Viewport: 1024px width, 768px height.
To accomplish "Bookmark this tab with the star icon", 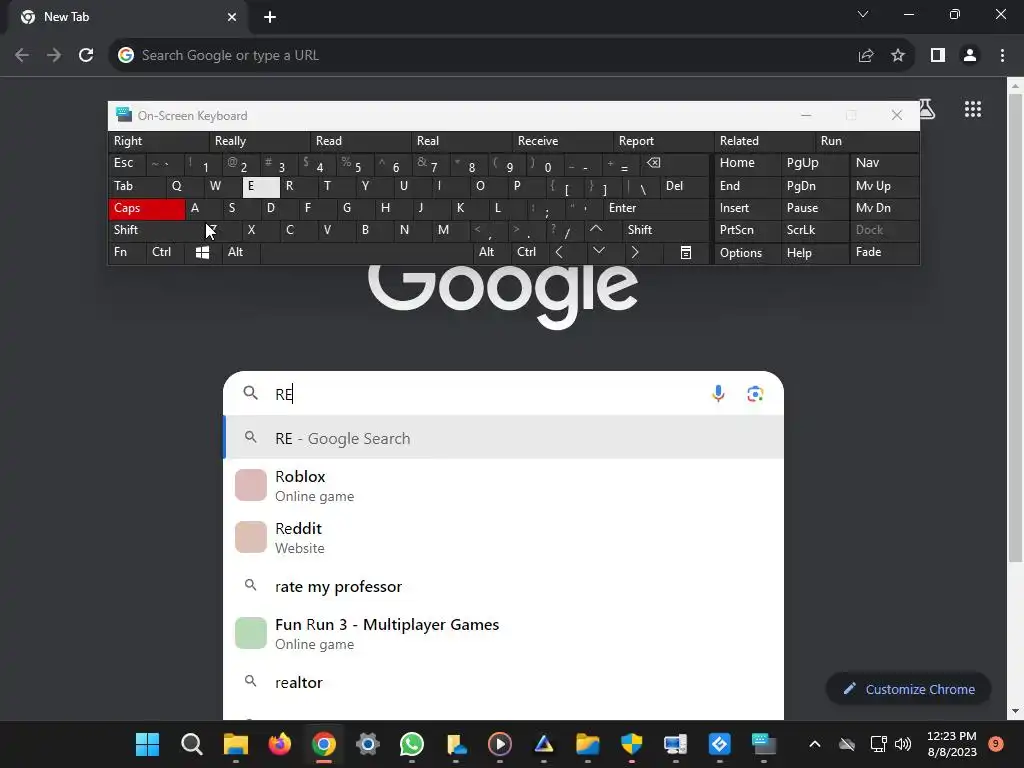I will pos(898,56).
